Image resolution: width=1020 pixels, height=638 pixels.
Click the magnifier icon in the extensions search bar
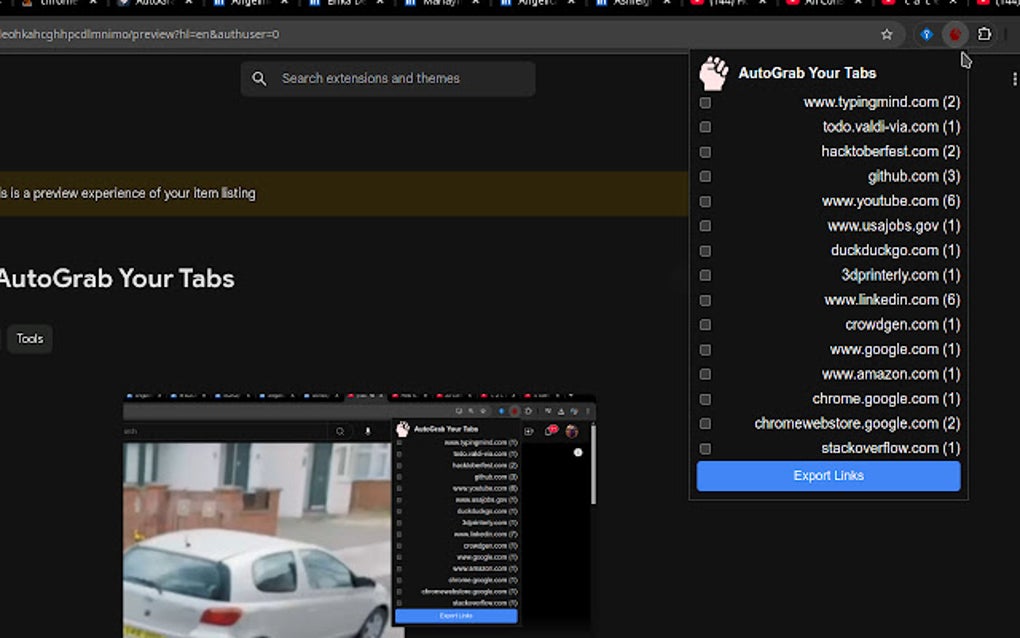pyautogui.click(x=260, y=78)
